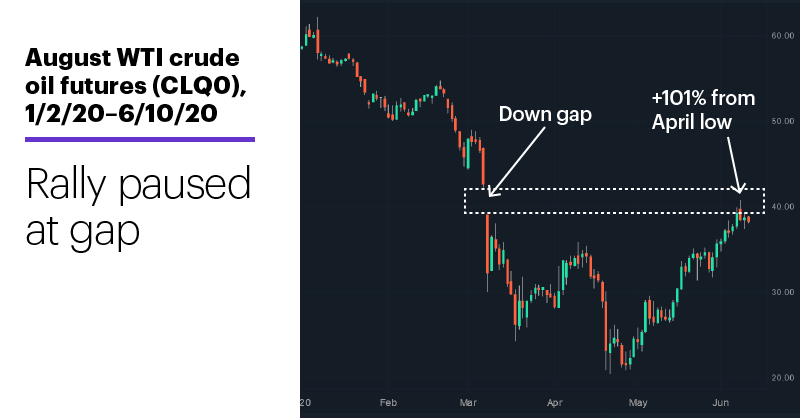800x418 pixels.
Task: Click the arrowhead of the Down gap arrow
Action: point(491,192)
